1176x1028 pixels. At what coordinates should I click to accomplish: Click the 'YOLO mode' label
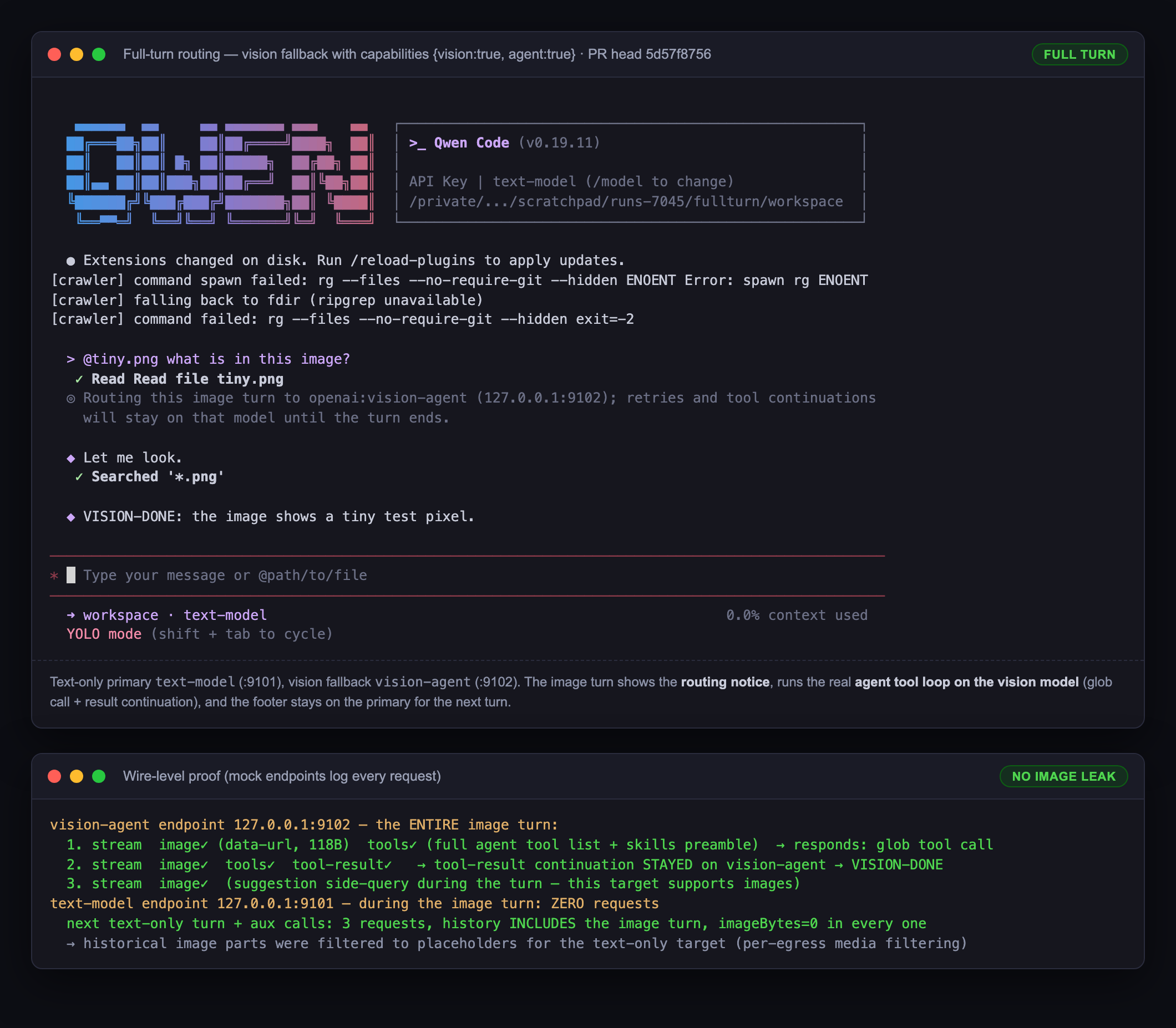(x=104, y=634)
